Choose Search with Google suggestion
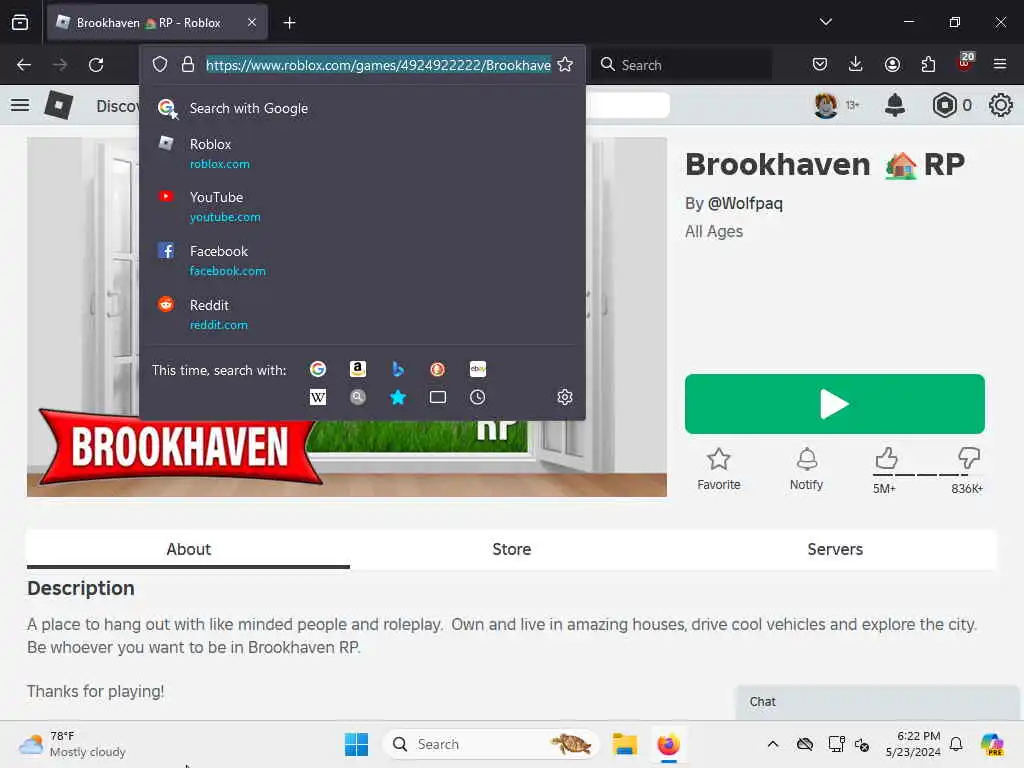 pos(362,108)
